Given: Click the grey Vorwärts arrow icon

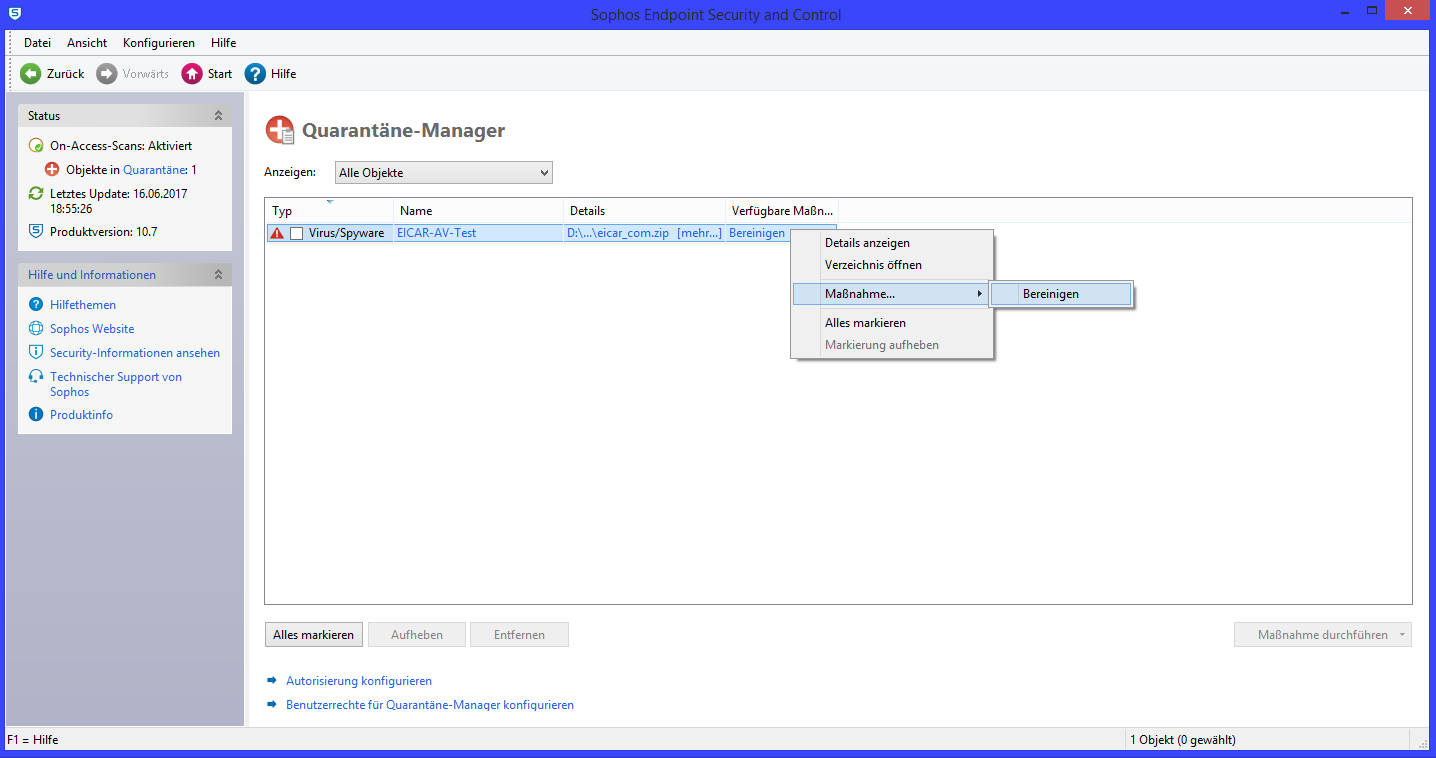Looking at the screenshot, I should coord(107,74).
